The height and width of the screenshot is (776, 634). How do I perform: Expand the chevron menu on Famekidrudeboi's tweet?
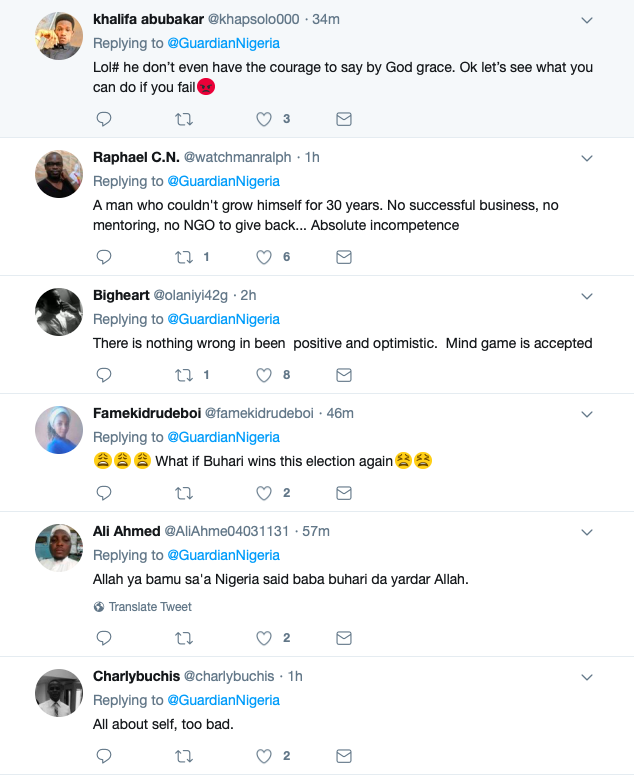(587, 414)
